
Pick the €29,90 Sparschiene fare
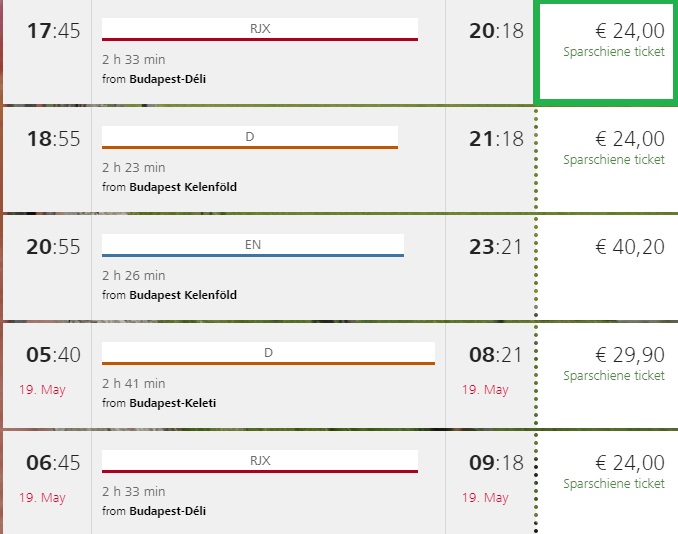(x=629, y=355)
